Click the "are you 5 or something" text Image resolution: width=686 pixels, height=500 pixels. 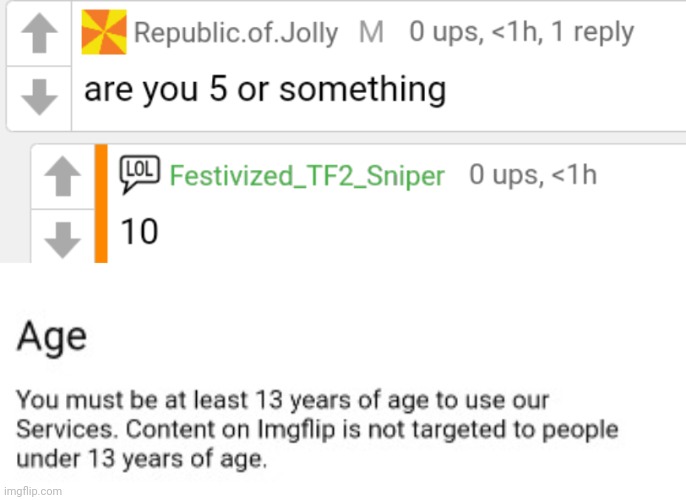click(265, 90)
